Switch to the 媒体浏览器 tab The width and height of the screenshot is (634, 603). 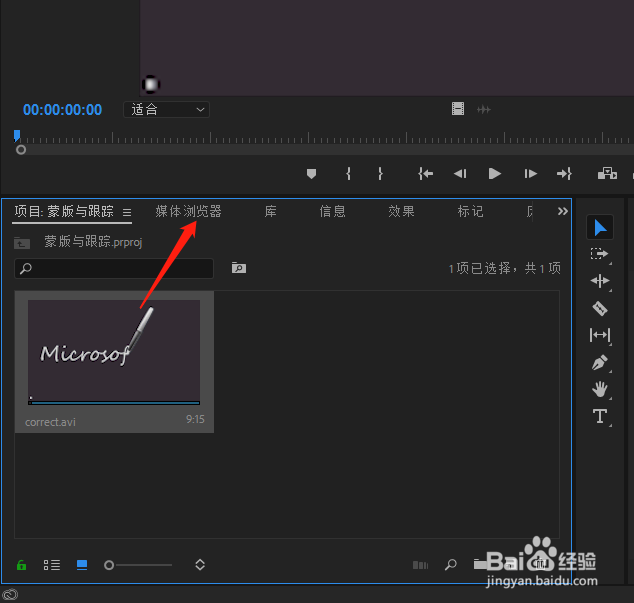click(x=188, y=211)
